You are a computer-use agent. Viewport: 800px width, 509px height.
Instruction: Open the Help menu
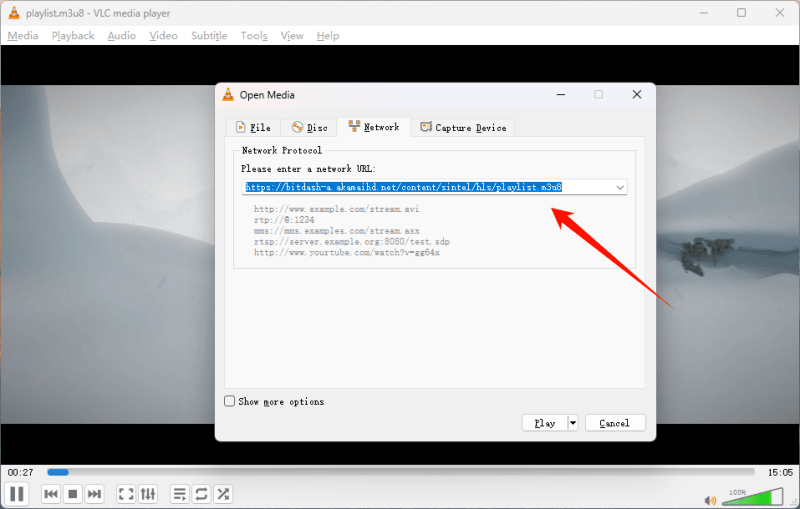328,36
